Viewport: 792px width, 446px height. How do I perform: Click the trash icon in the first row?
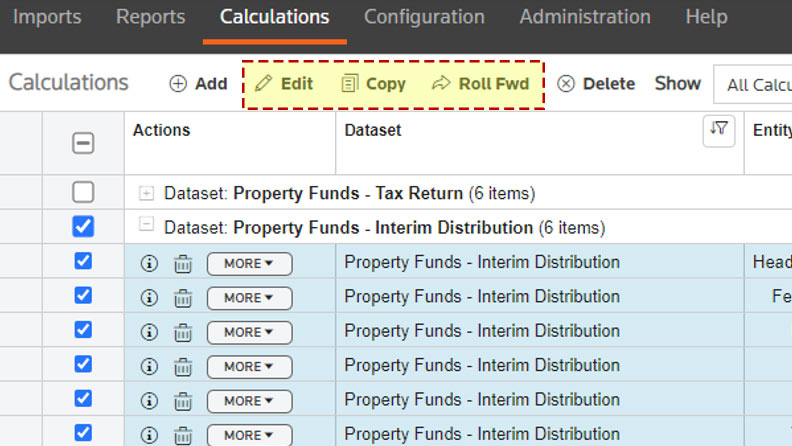click(183, 264)
